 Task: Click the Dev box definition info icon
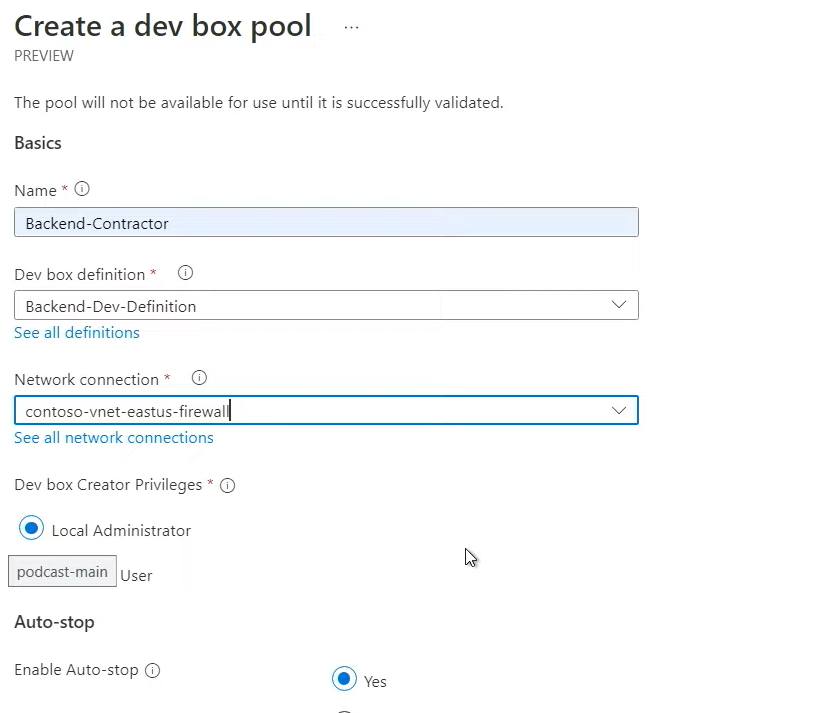click(185, 273)
